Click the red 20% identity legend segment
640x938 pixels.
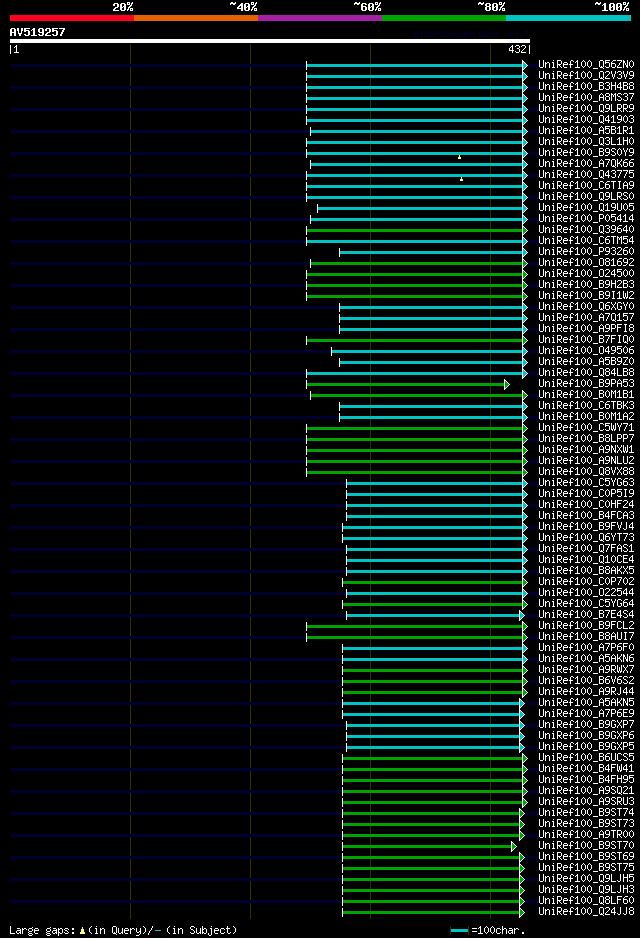click(72, 18)
